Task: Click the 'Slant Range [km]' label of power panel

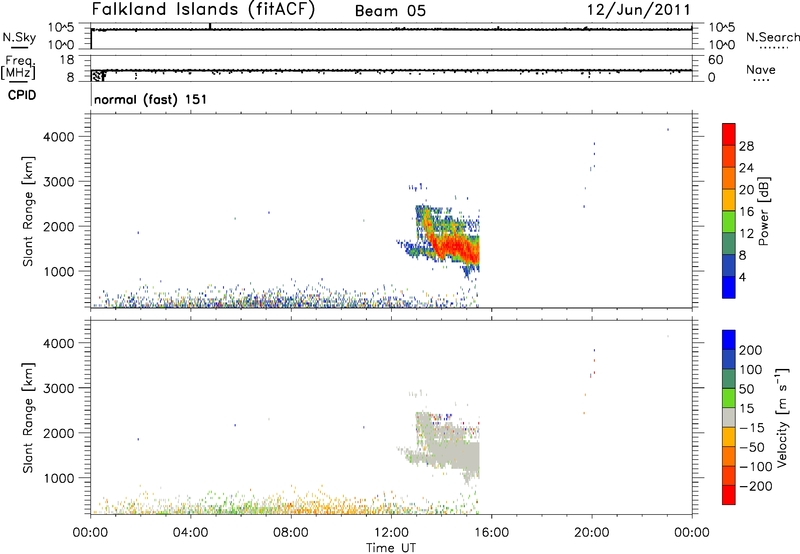Action: coord(28,211)
